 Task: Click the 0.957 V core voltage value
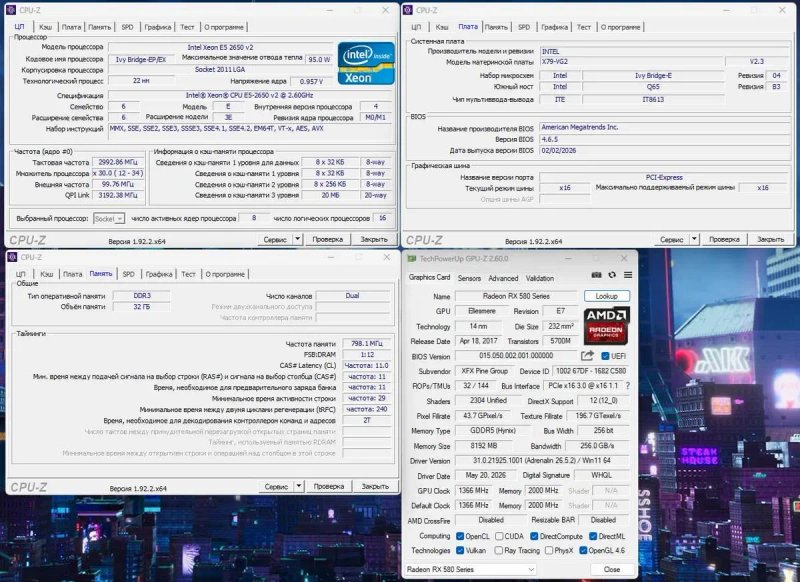click(x=311, y=81)
